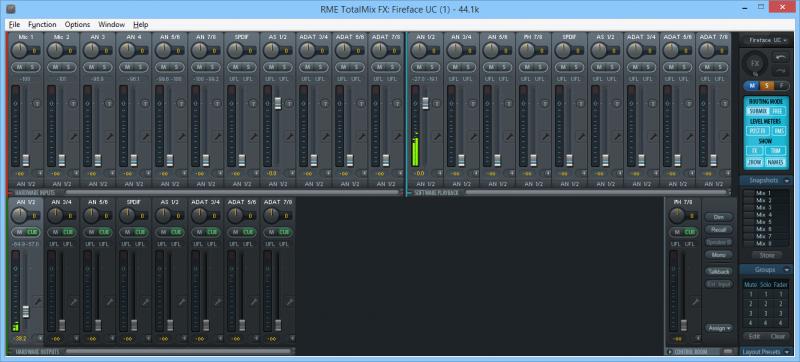Click the Mic 1 channel fader handle
The width and height of the screenshot is (800, 362).
click(26, 161)
